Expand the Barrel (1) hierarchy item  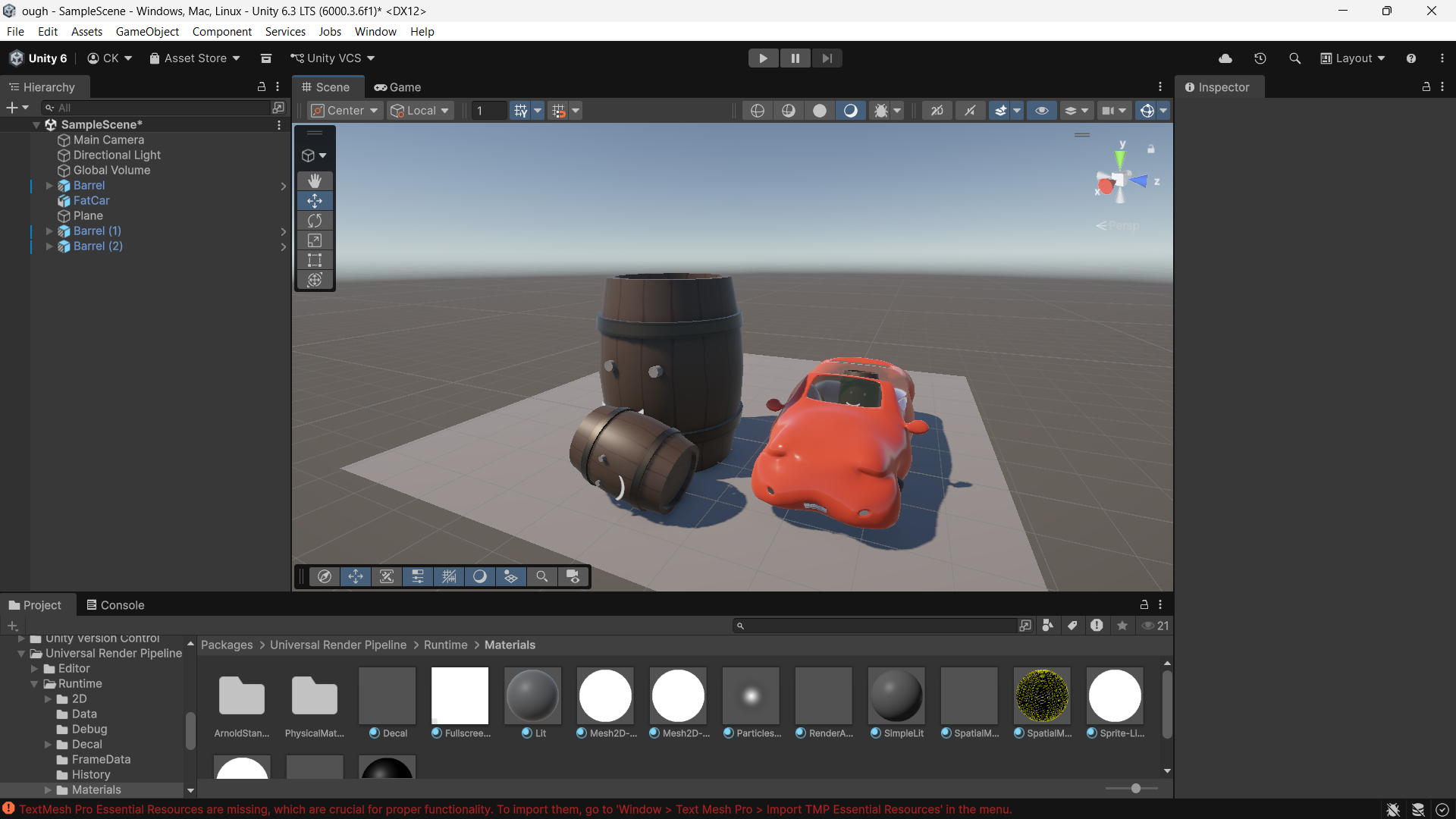pyautogui.click(x=49, y=231)
